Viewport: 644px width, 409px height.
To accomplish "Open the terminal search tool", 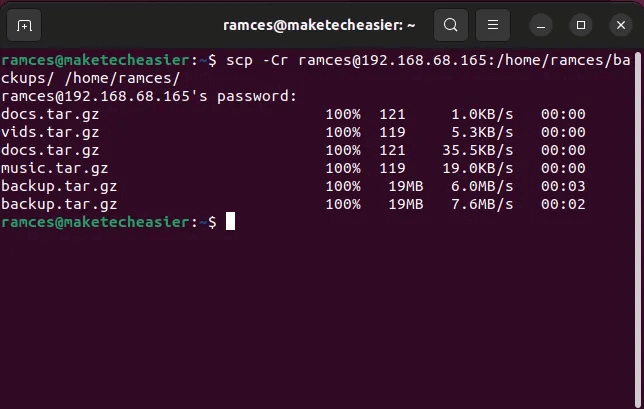I will pos(451,25).
